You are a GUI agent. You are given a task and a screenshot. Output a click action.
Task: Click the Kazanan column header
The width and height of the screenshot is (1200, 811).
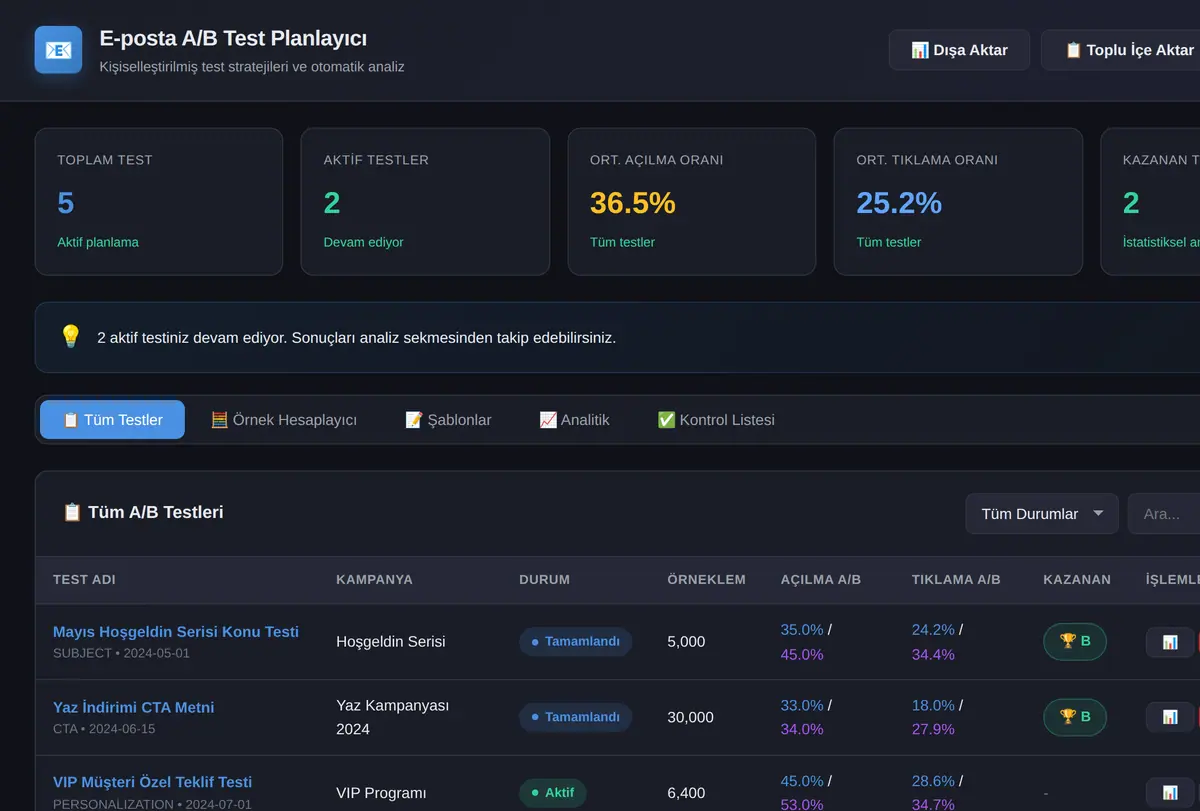pyautogui.click(x=1077, y=580)
